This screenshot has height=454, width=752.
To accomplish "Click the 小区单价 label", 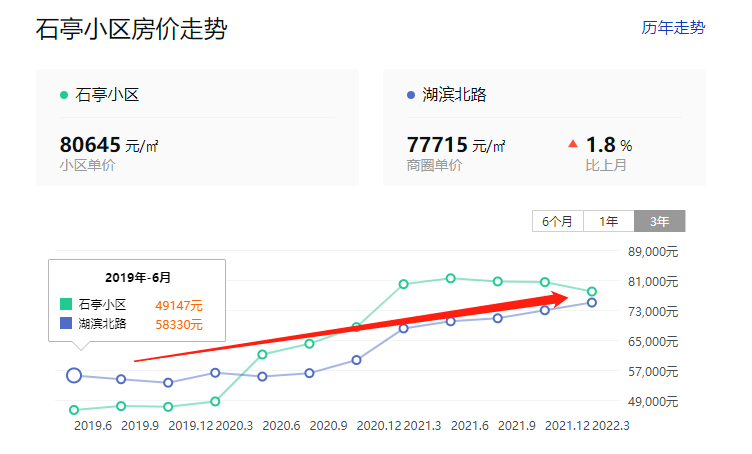I will (87, 165).
